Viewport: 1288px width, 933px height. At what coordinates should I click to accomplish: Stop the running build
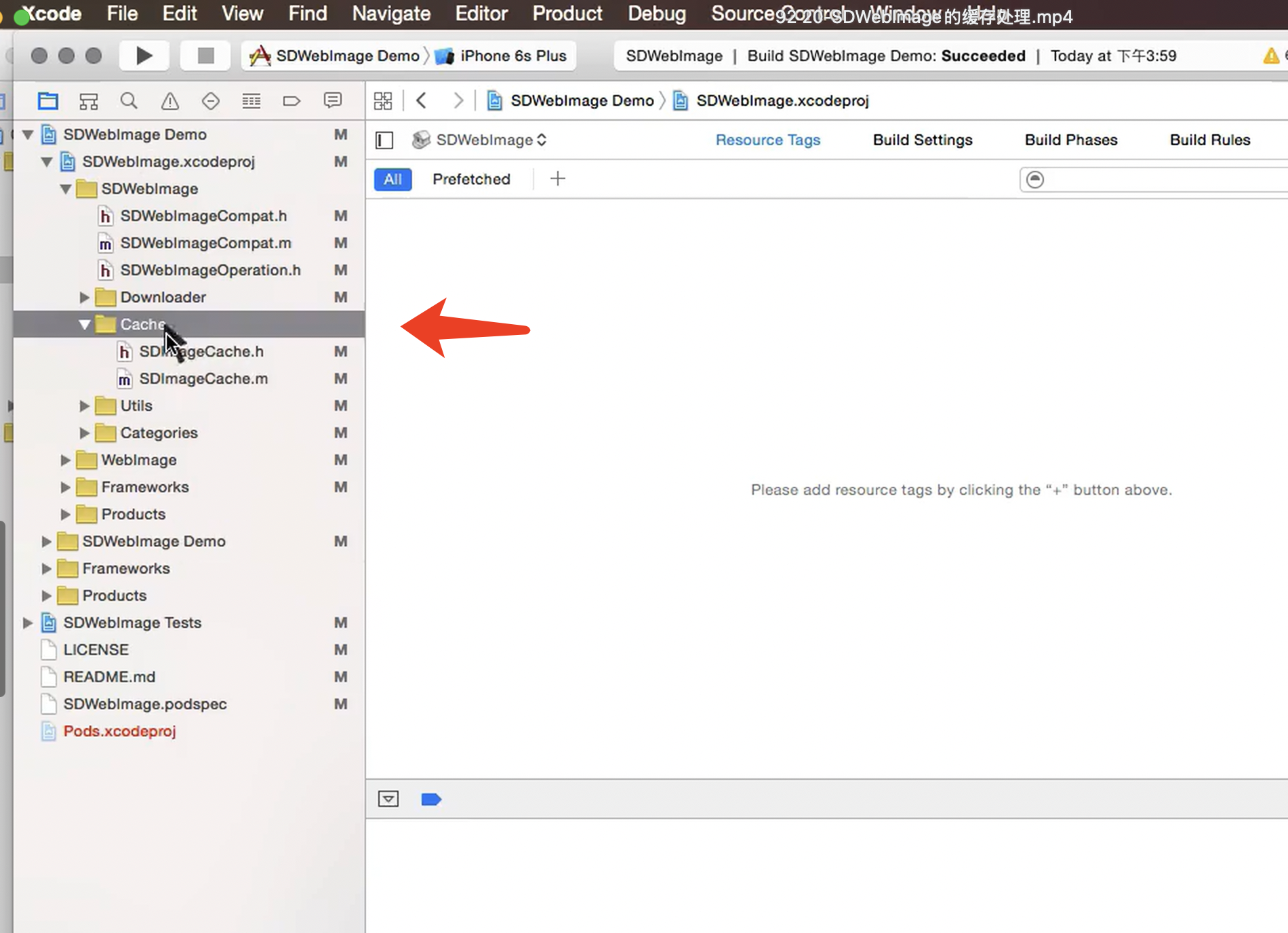tap(205, 56)
